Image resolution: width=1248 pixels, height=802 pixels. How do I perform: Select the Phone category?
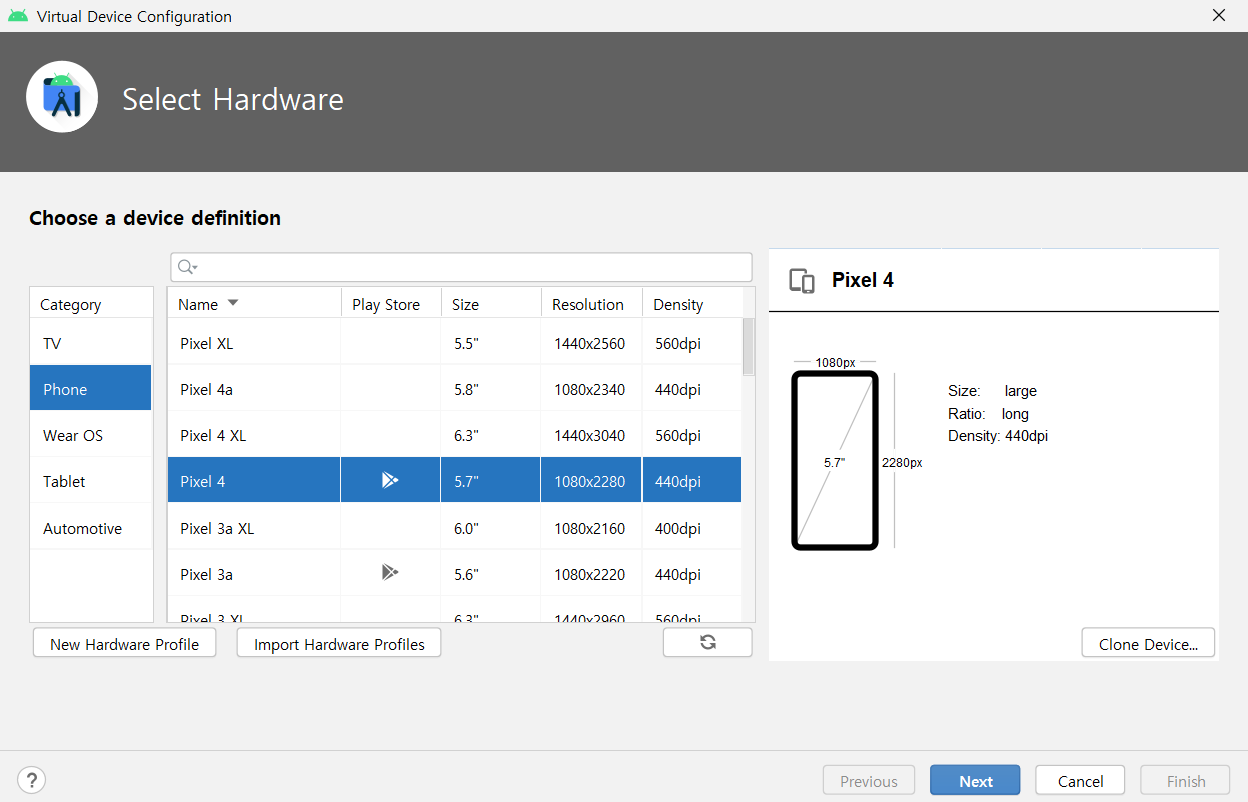click(91, 388)
